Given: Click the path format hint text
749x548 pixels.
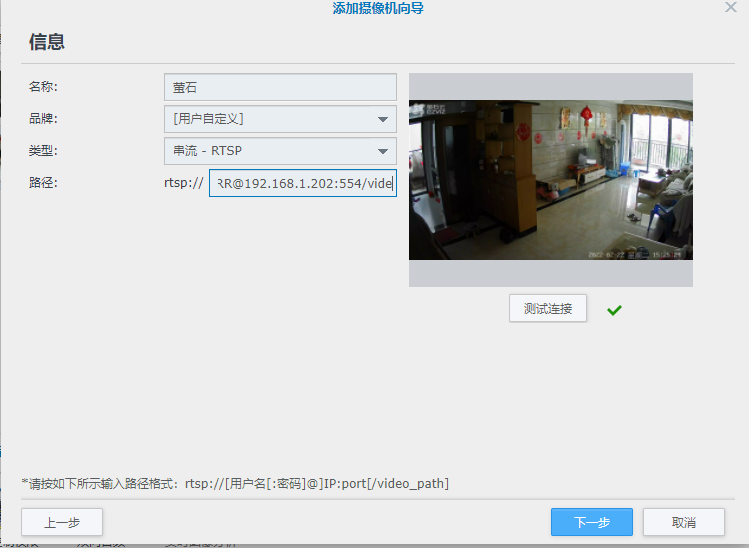Looking at the screenshot, I should tap(235, 484).
